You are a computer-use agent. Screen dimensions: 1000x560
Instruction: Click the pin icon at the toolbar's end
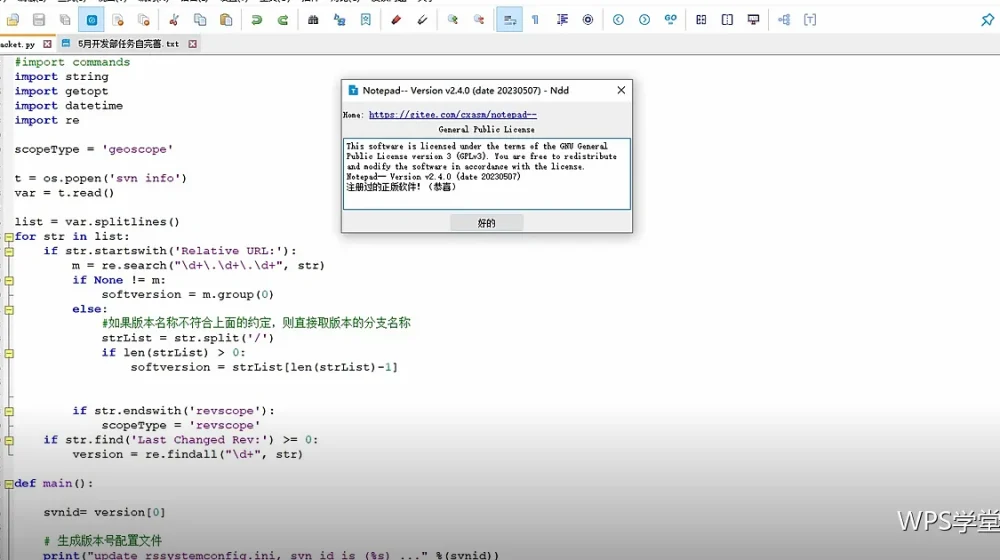pyautogui.click(x=987, y=20)
